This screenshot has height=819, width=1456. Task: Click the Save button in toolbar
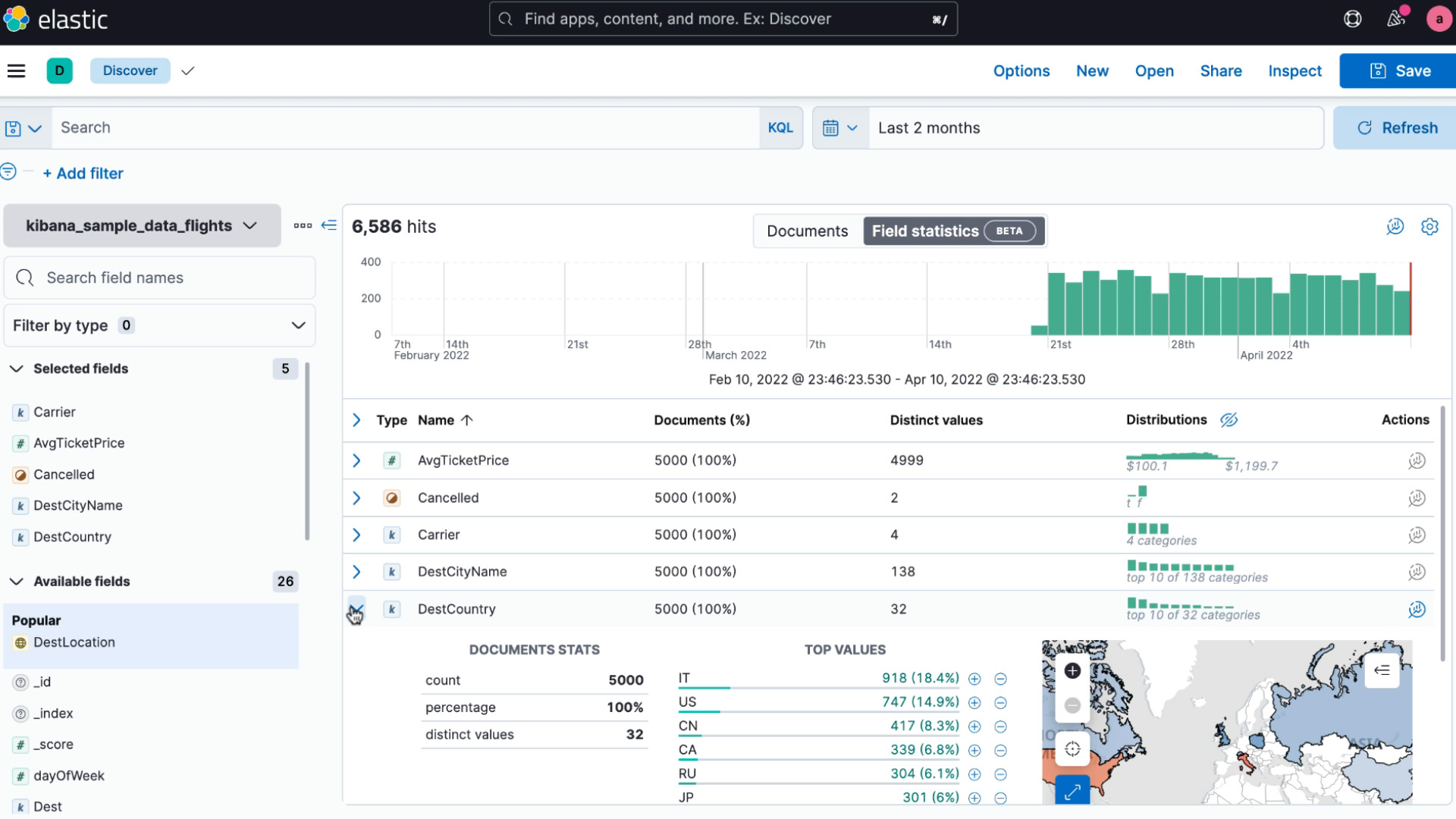tap(1401, 70)
